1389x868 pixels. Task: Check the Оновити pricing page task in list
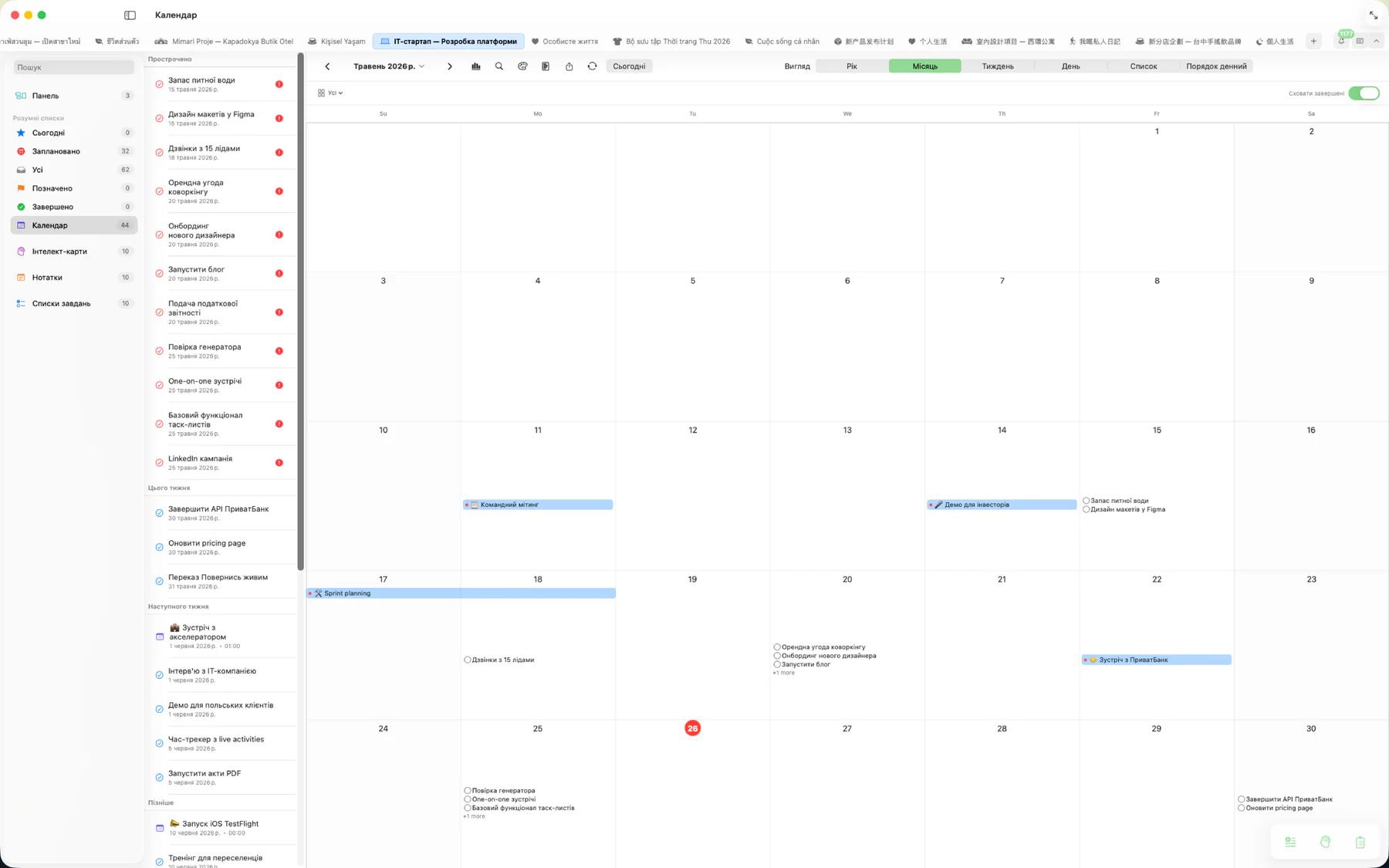(159, 547)
